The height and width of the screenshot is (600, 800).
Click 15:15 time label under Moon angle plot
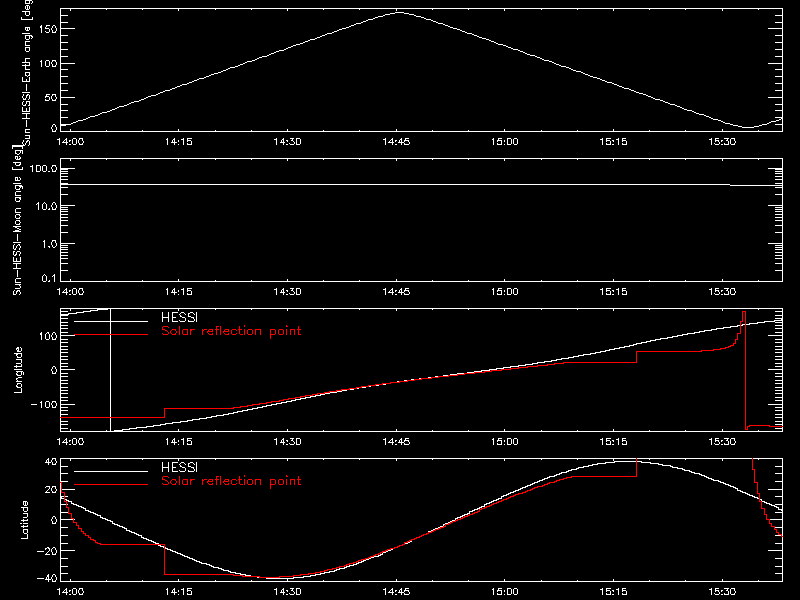[x=613, y=292]
